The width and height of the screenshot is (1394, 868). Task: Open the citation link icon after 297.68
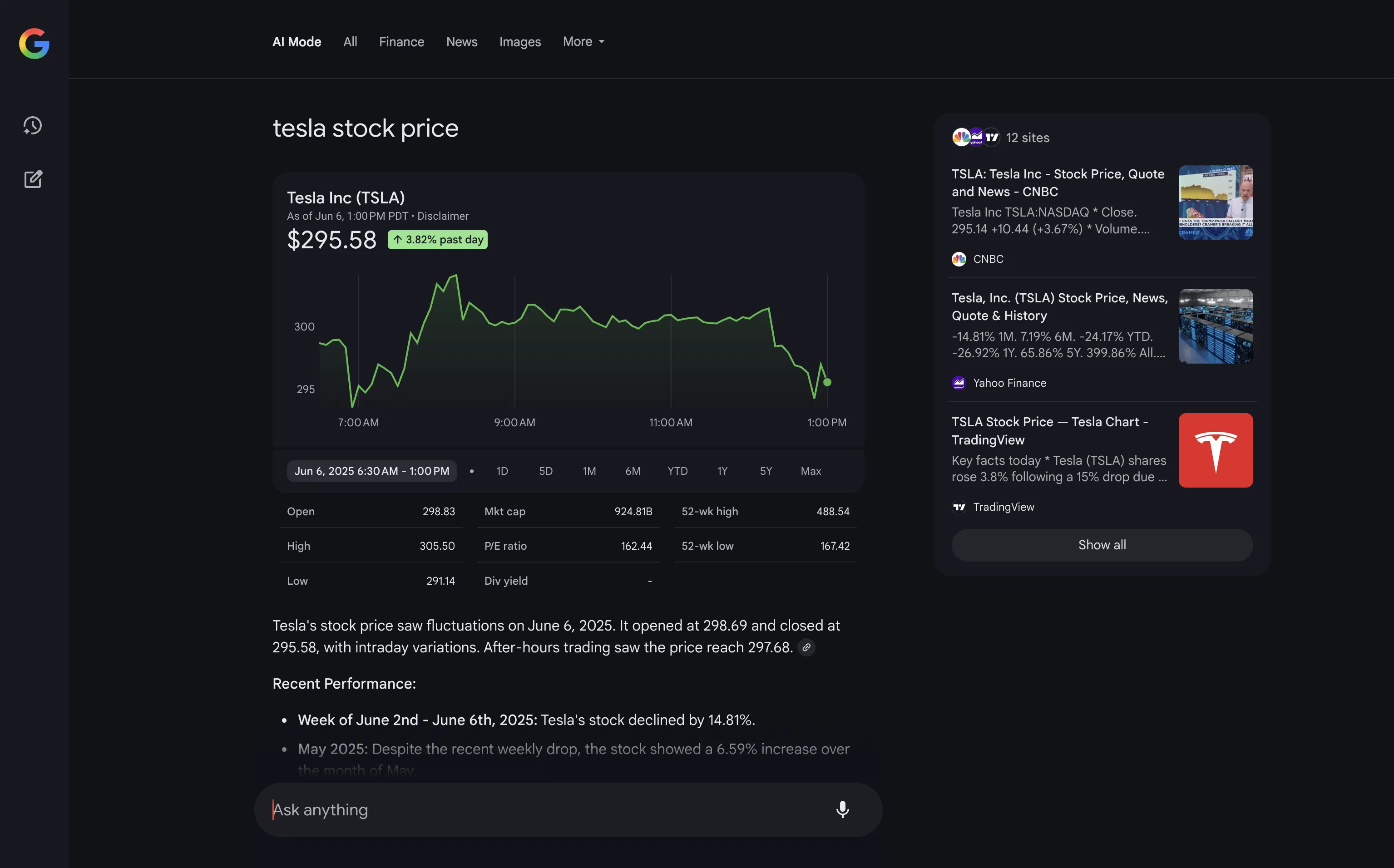pyautogui.click(x=806, y=647)
